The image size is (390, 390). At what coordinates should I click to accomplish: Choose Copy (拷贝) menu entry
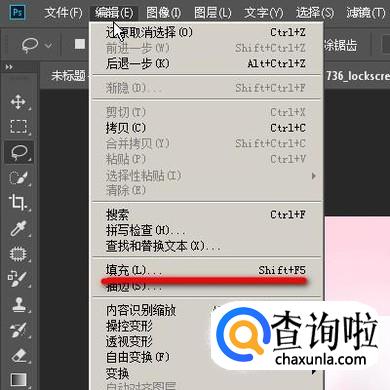click(206, 128)
